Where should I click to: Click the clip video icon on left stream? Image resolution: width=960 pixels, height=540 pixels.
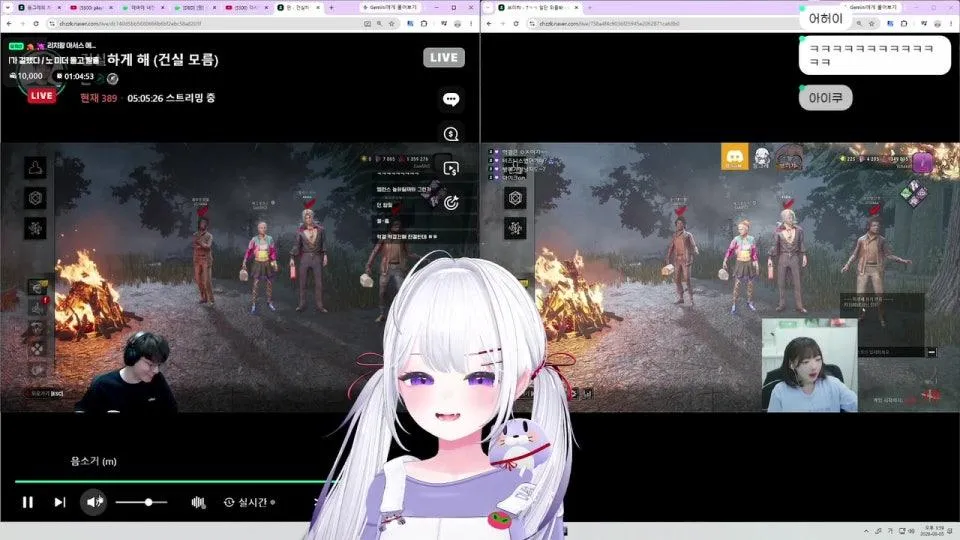451,168
